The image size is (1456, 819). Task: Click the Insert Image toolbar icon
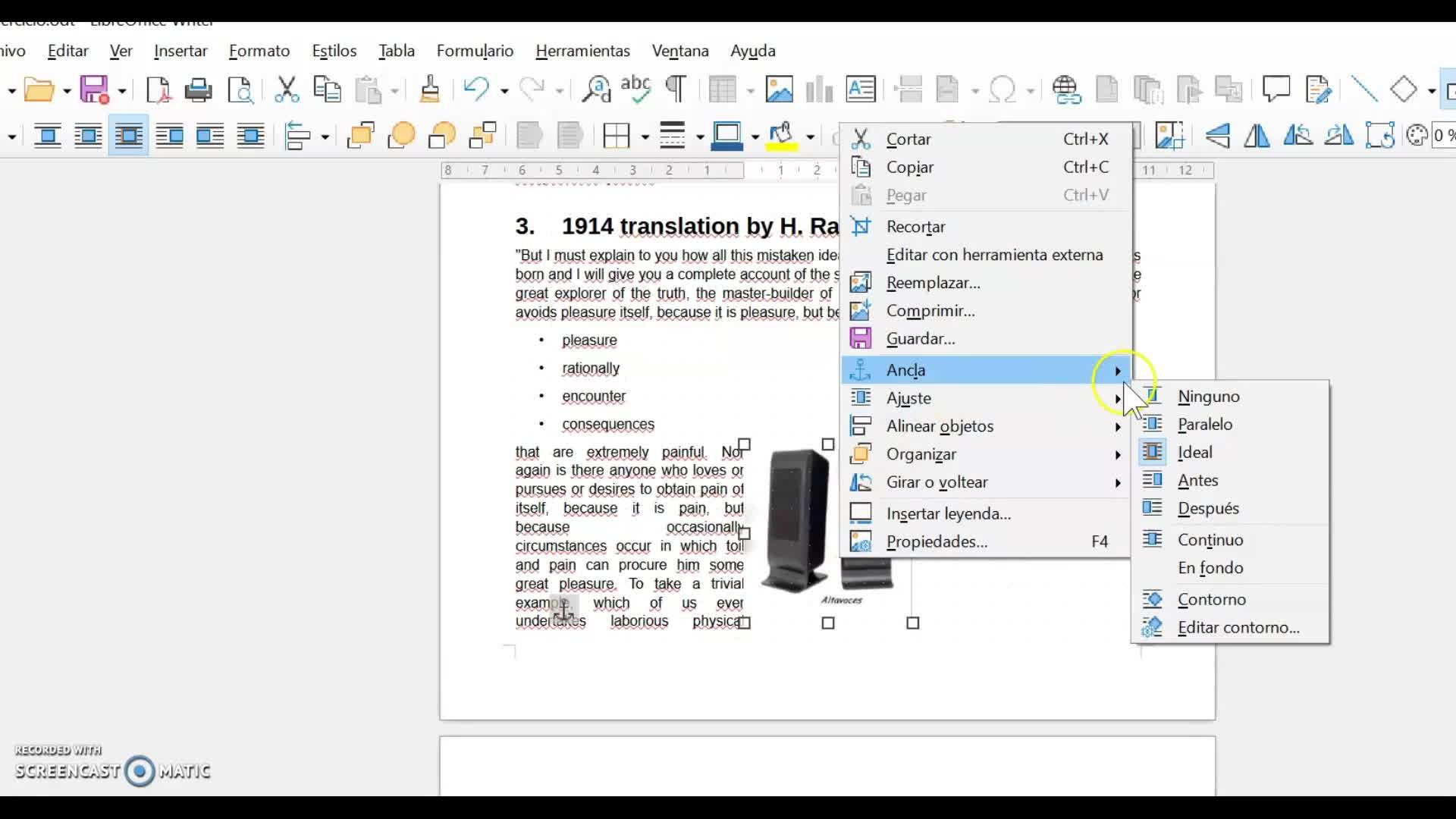(779, 89)
